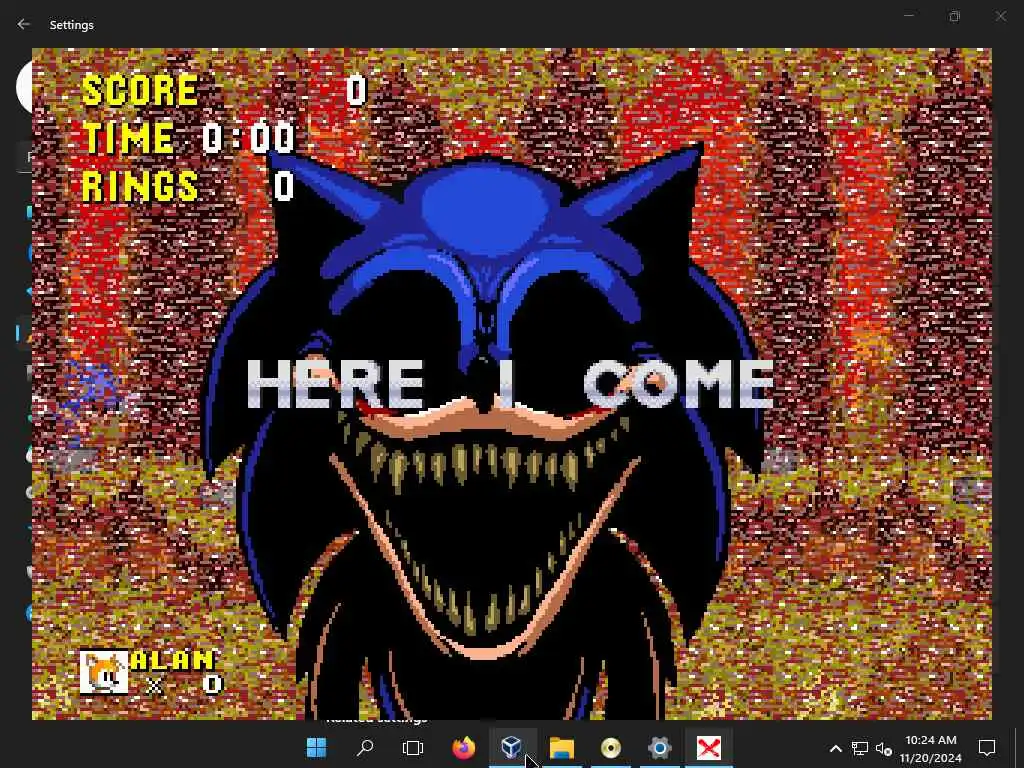This screenshot has height=768, width=1024.
Task: Open Task View from the taskbar
Action: click(413, 747)
